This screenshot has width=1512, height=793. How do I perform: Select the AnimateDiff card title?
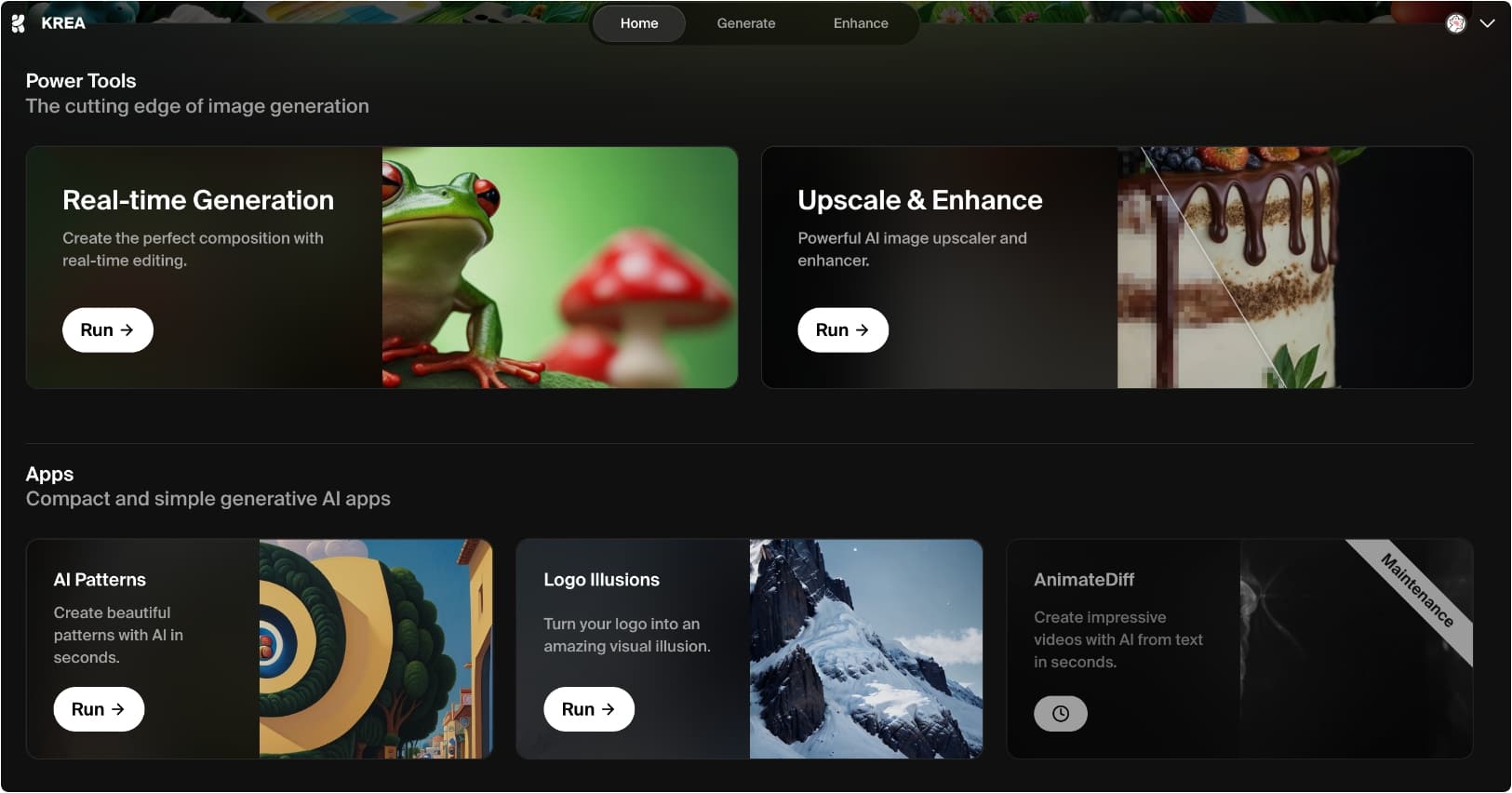tap(1083, 580)
